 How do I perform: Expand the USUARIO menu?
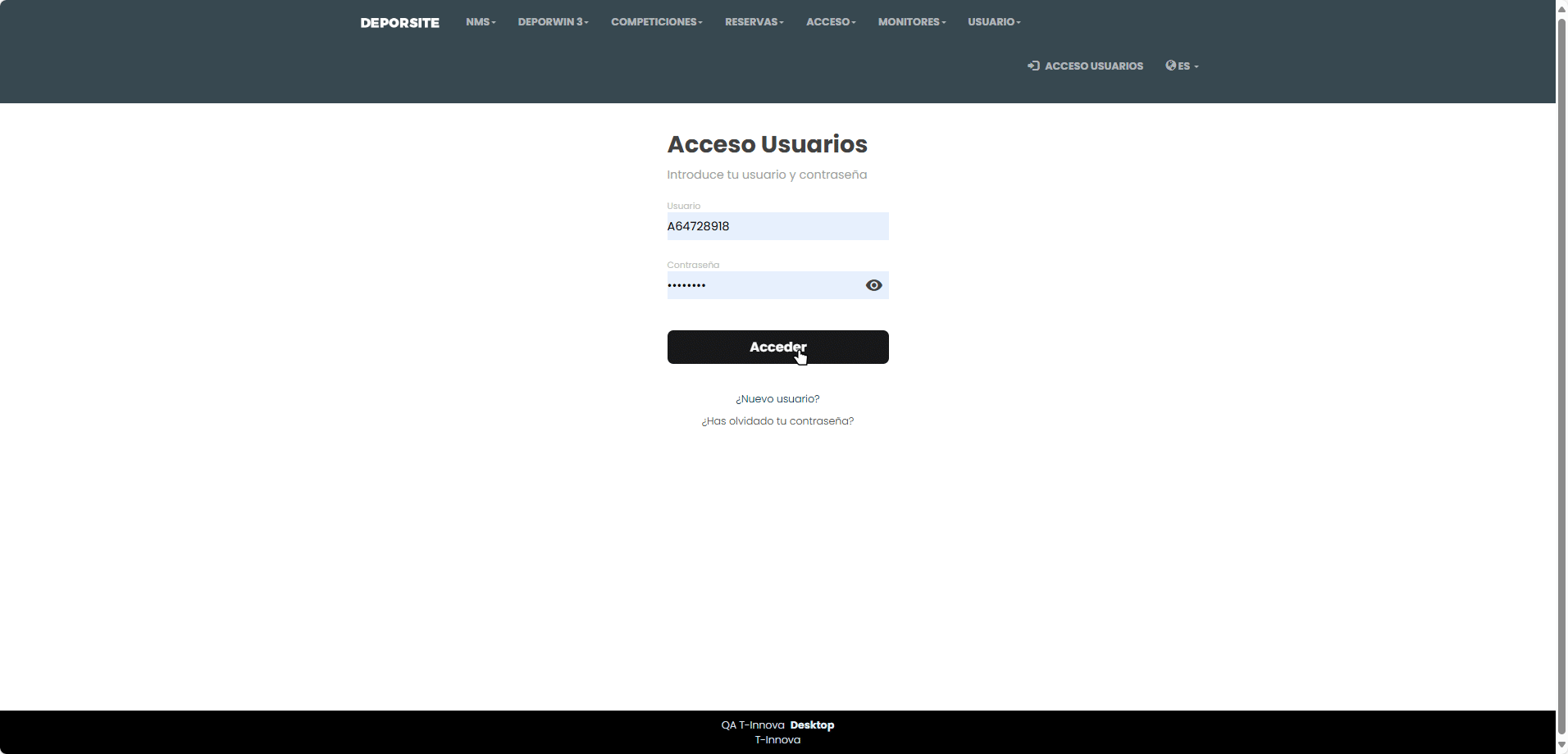point(994,22)
